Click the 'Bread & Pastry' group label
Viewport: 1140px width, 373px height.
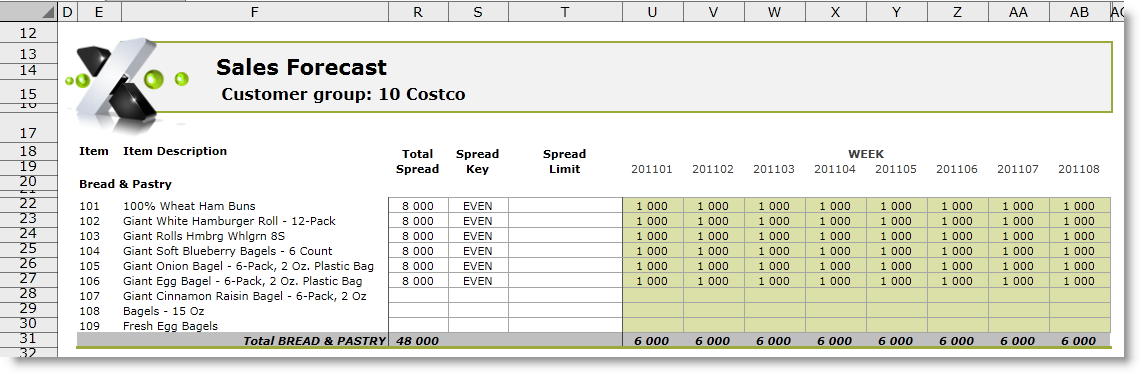(x=125, y=184)
